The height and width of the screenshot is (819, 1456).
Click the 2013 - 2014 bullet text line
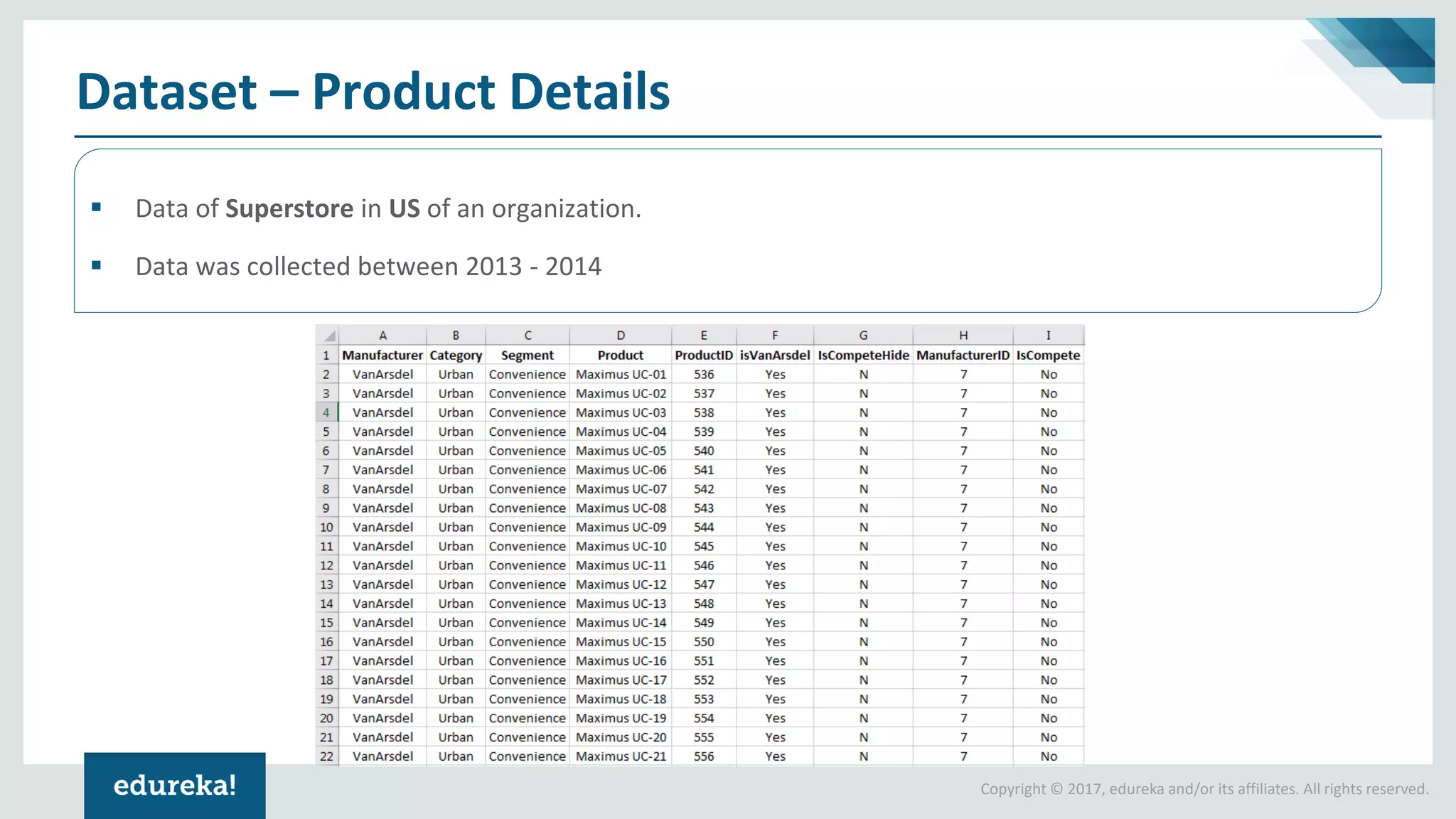click(368, 267)
